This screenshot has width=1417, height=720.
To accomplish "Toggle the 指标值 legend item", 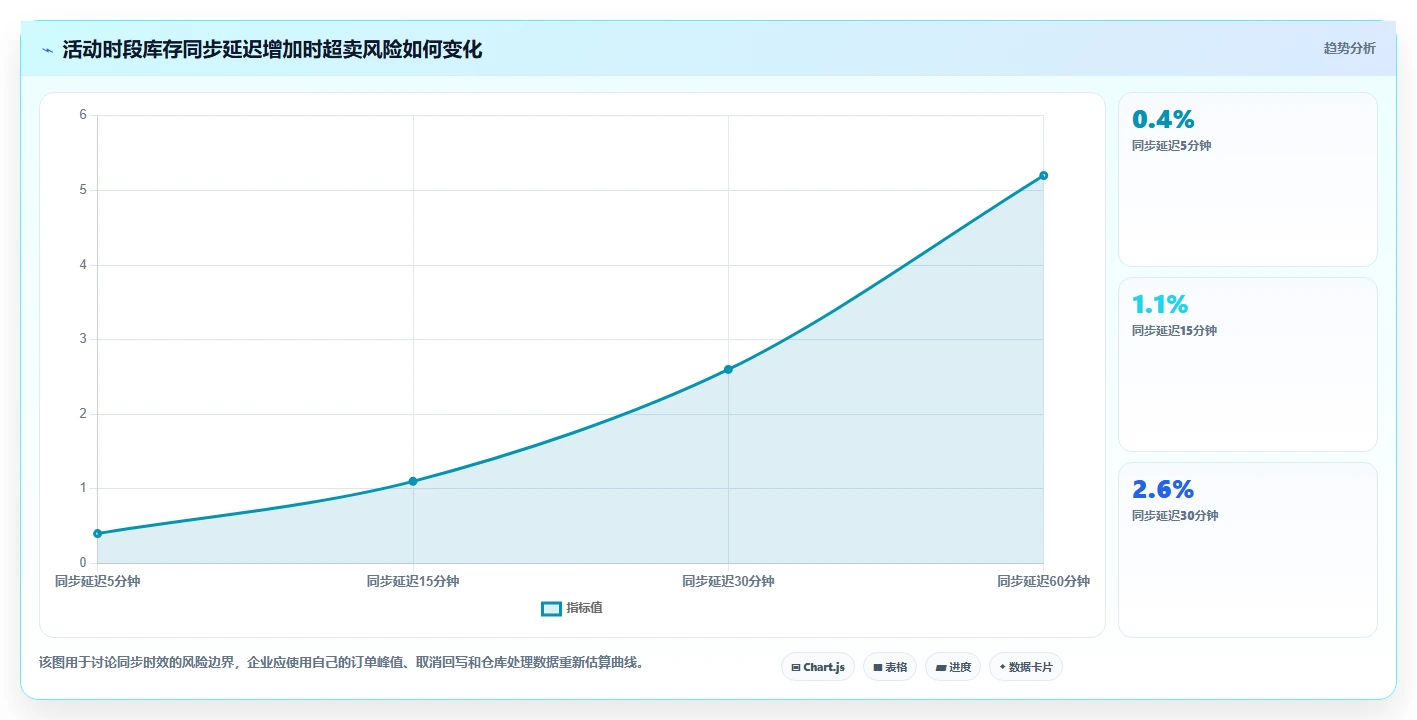I will point(572,608).
